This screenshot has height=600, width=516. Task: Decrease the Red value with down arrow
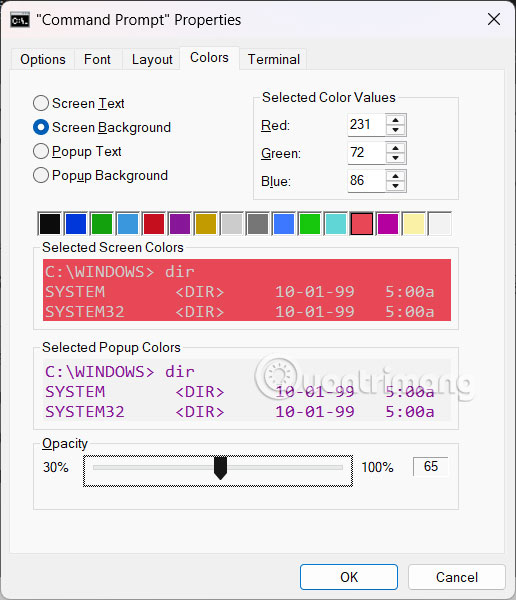pos(395,130)
